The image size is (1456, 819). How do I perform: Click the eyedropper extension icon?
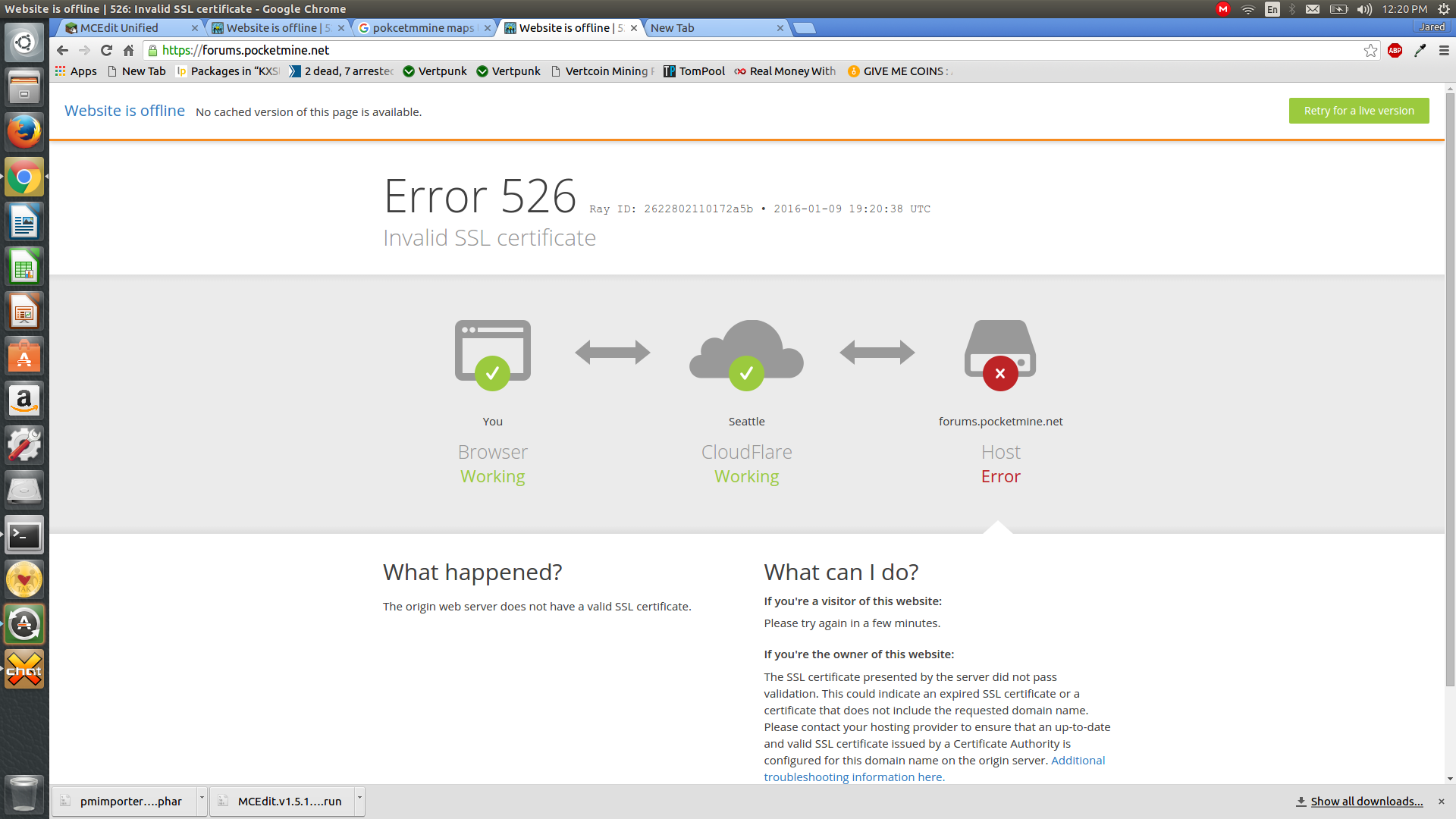pos(1420,50)
